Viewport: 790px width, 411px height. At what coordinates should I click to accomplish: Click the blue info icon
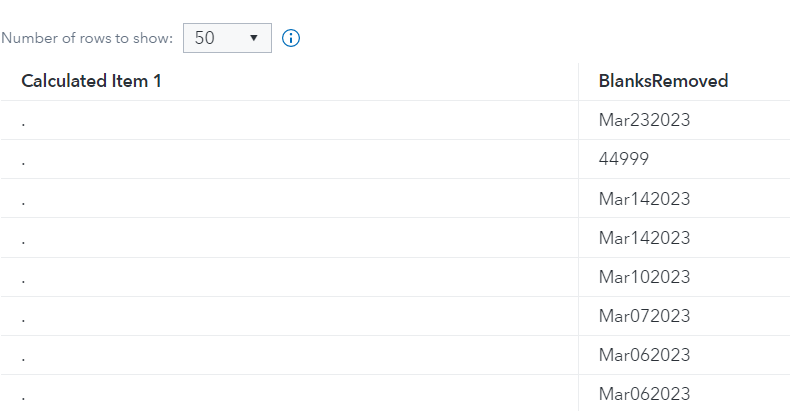(x=291, y=38)
